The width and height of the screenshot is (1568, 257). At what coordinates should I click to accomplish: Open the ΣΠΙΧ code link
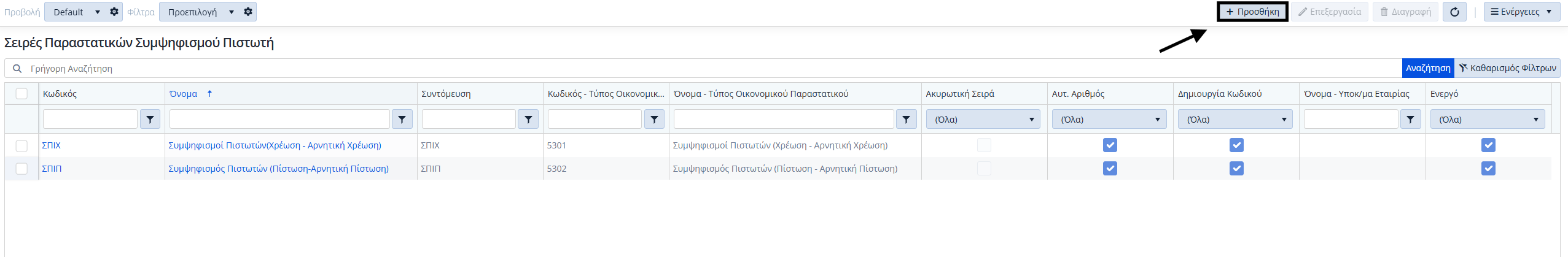click(x=51, y=145)
